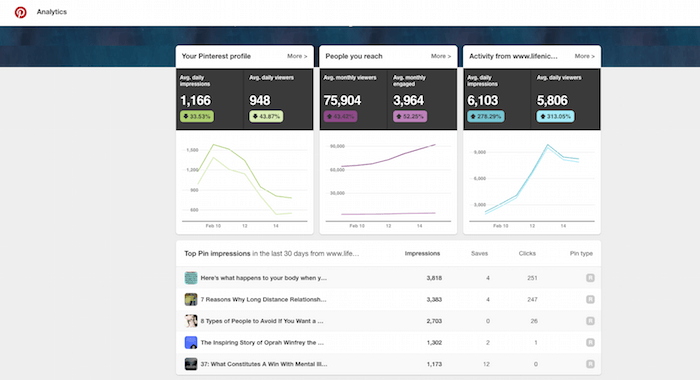Open thumbnail for '7 Reasons Why Long Distance' pin
The width and height of the screenshot is (700, 380).
click(191, 299)
